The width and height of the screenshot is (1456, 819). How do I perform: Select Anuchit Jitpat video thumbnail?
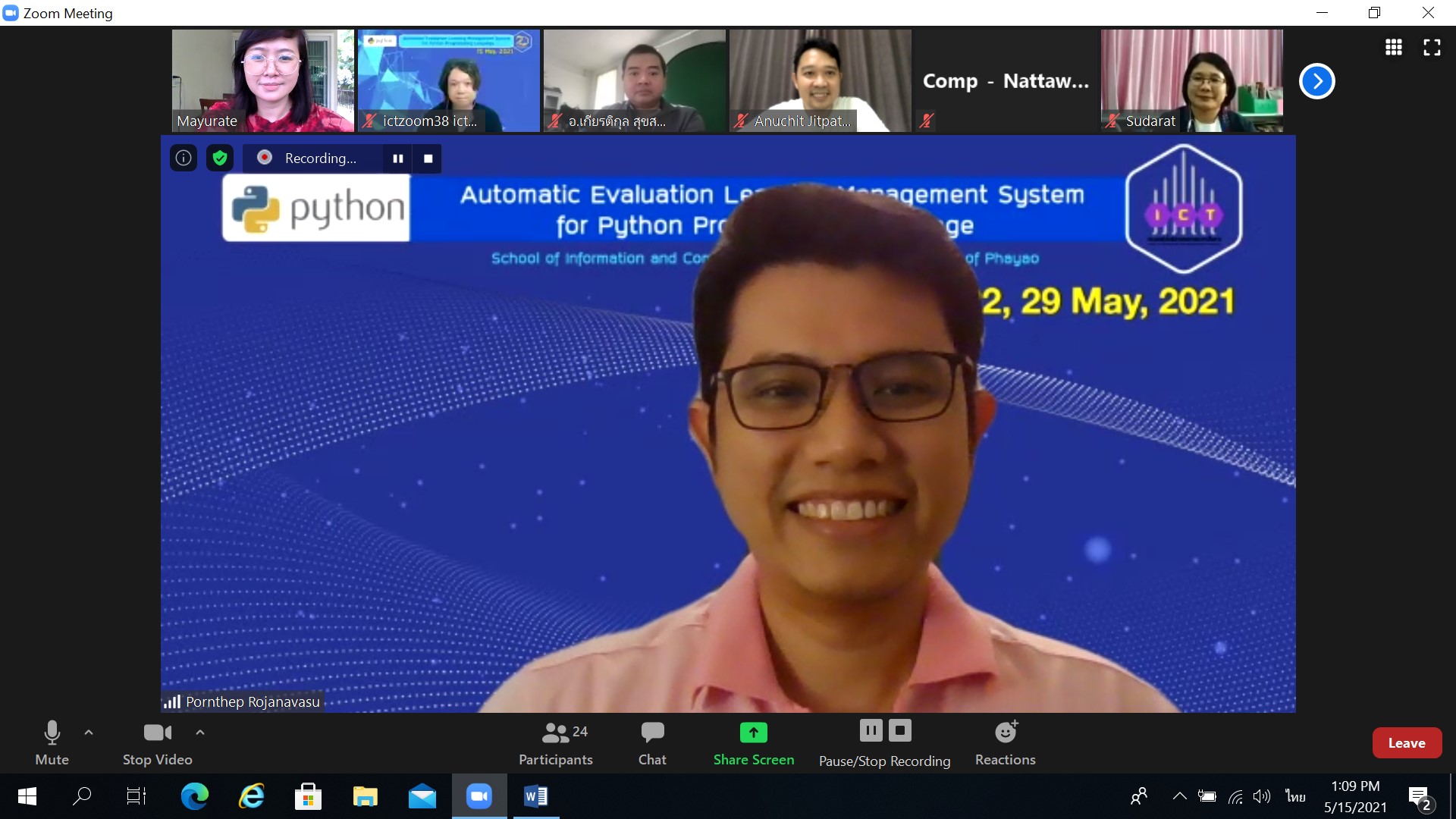pos(820,80)
